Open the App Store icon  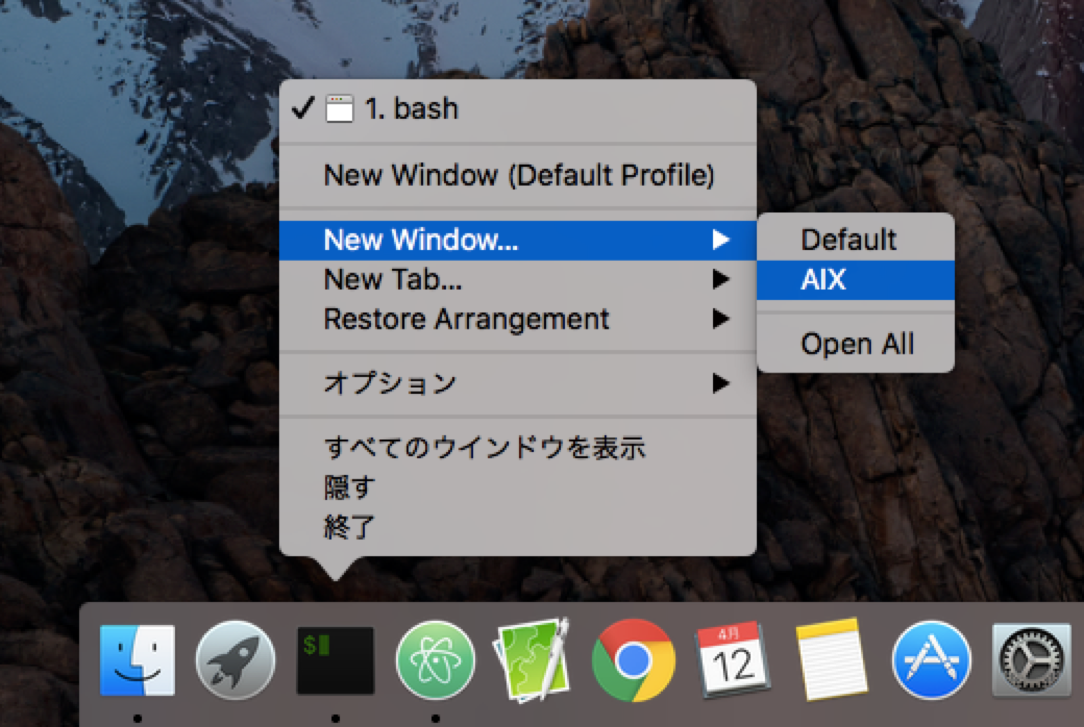[x=932, y=660]
